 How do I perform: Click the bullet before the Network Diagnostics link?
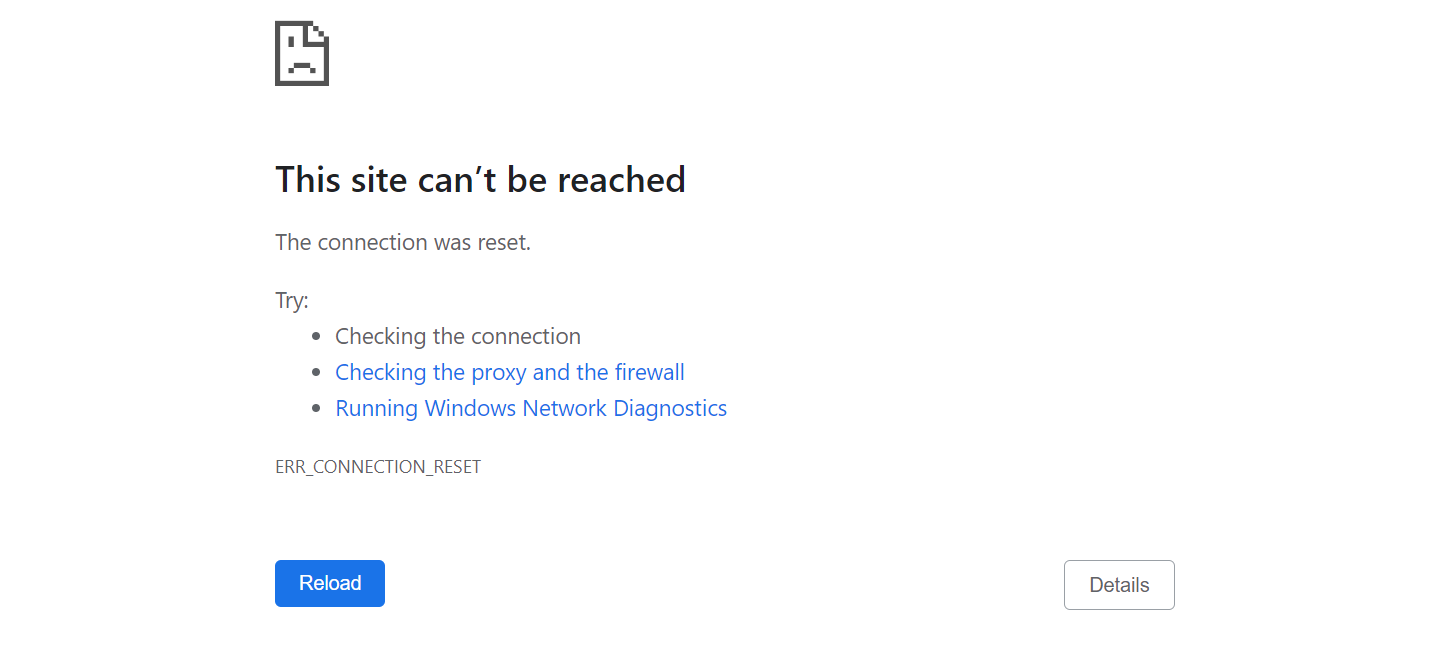pos(316,409)
